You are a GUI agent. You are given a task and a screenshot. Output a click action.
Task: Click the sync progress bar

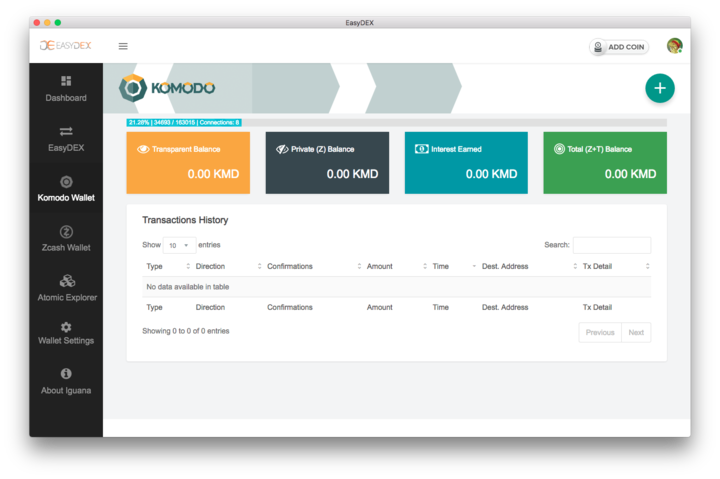click(x=397, y=123)
